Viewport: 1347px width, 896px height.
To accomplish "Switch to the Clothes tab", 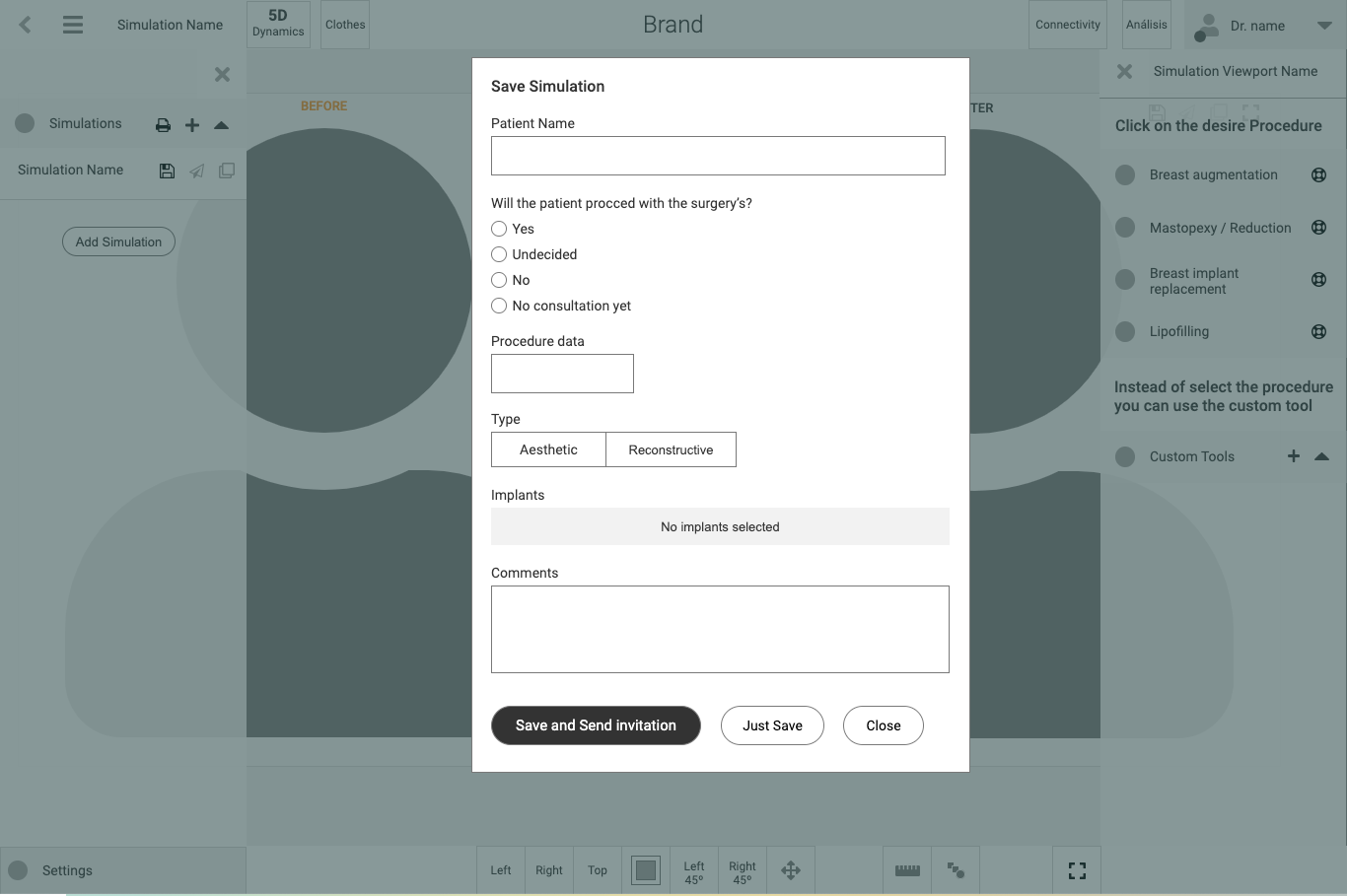I will pyautogui.click(x=344, y=25).
